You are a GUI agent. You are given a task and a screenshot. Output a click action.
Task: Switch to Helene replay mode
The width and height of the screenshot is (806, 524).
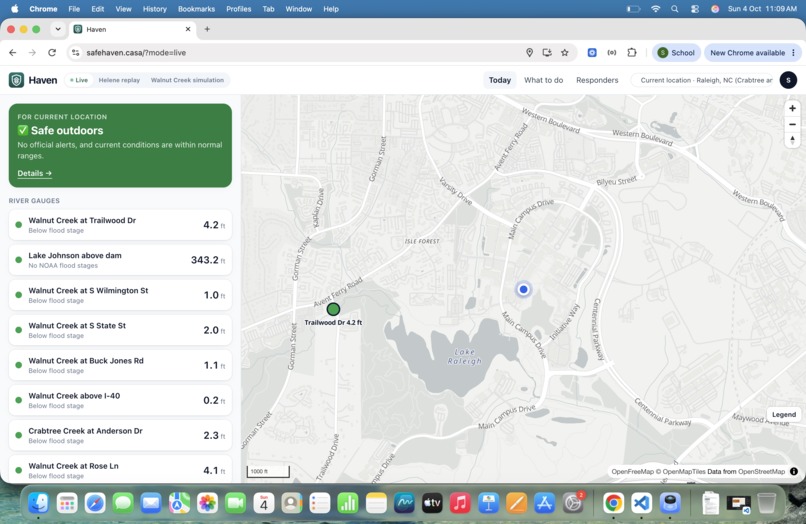[119, 80]
